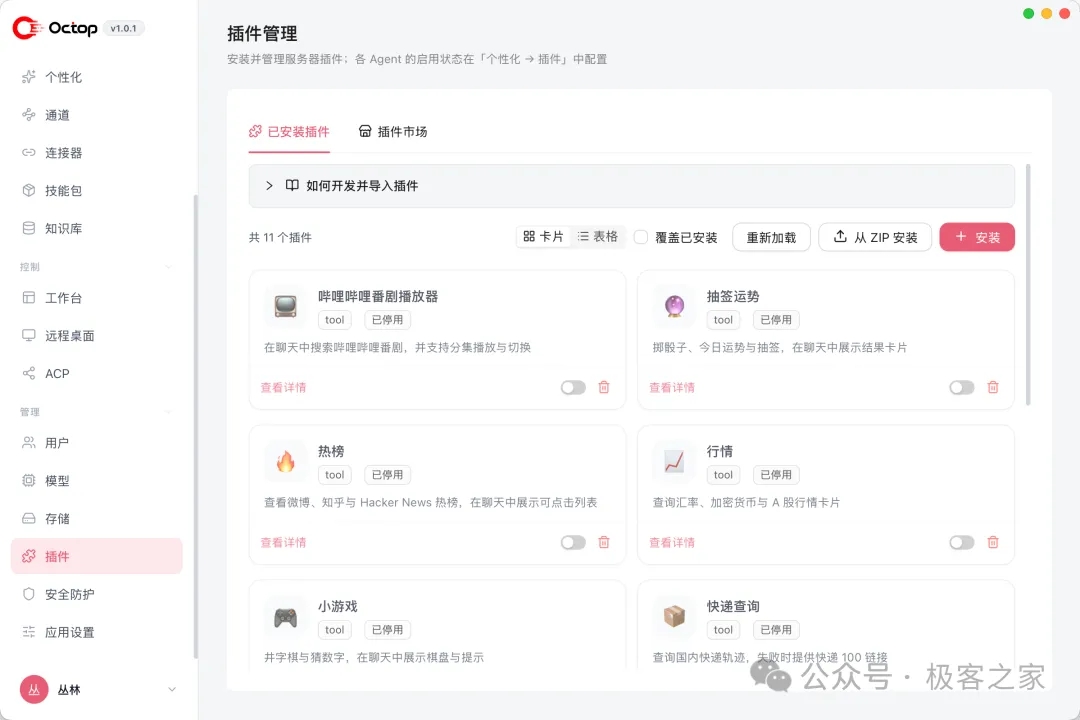Click the 插件 plugin puzzle icon in sidebar
The height and width of the screenshot is (720, 1080).
pyautogui.click(x=28, y=556)
